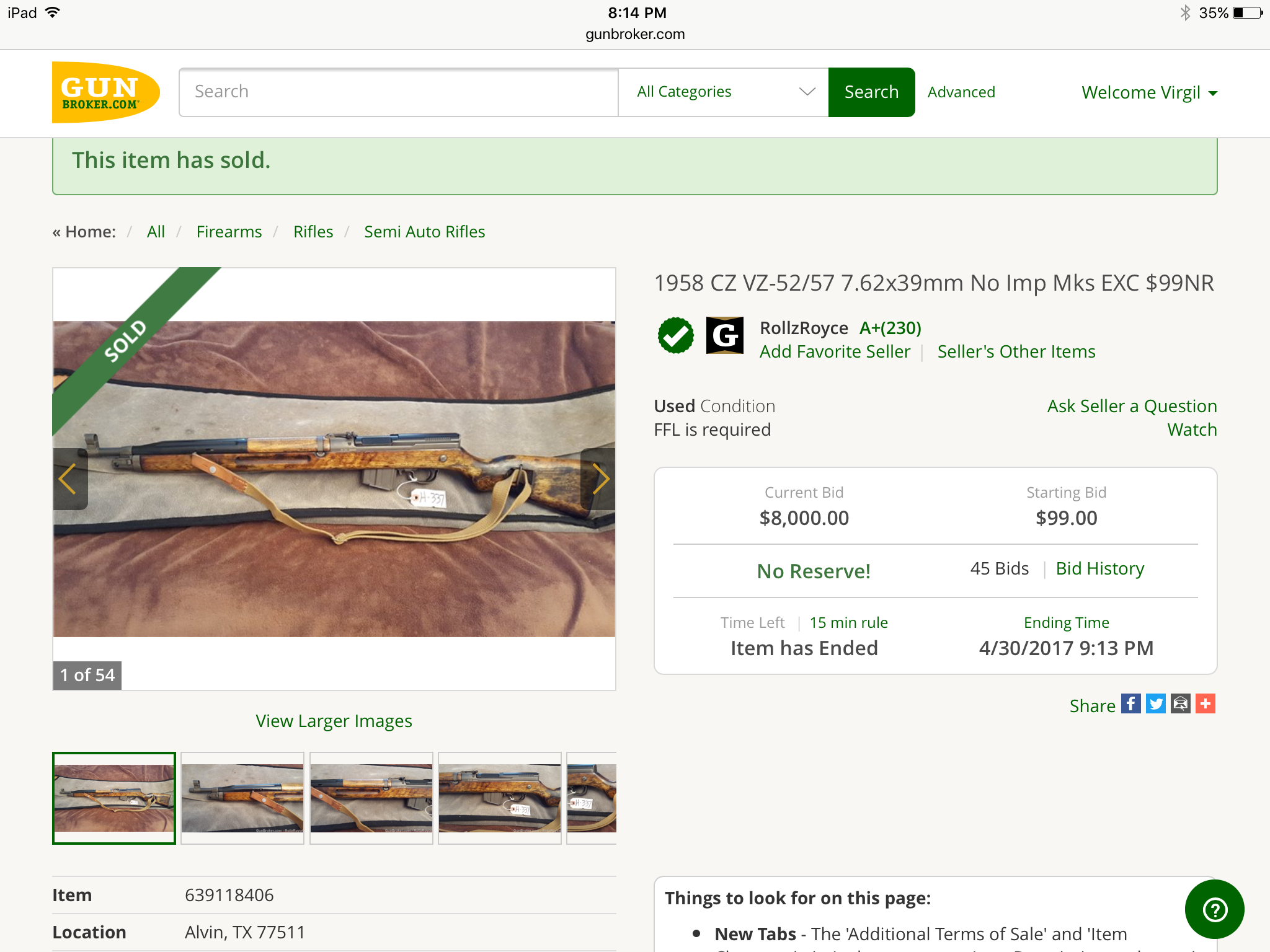1270x952 pixels.
Task: Share listing on Facebook
Action: pyautogui.click(x=1130, y=704)
